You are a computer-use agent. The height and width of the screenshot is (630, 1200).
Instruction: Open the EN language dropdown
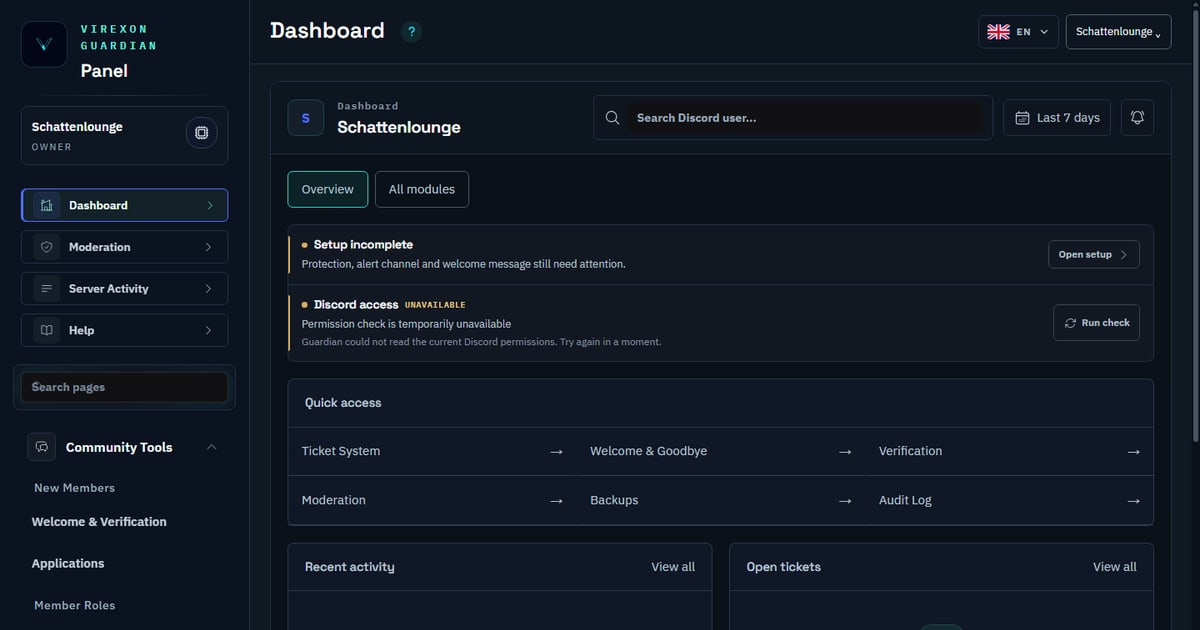pyautogui.click(x=1018, y=32)
